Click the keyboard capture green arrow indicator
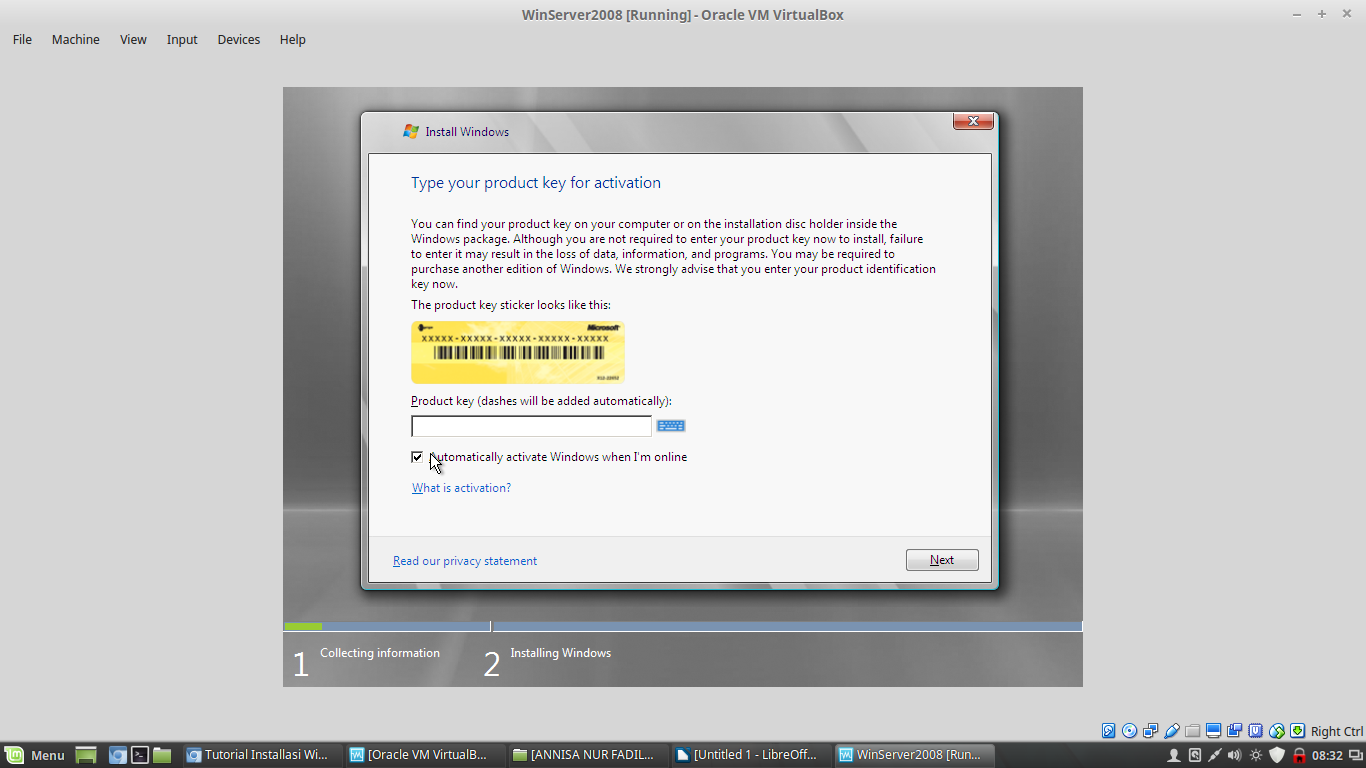Image resolution: width=1366 pixels, height=768 pixels. coord(1297,731)
